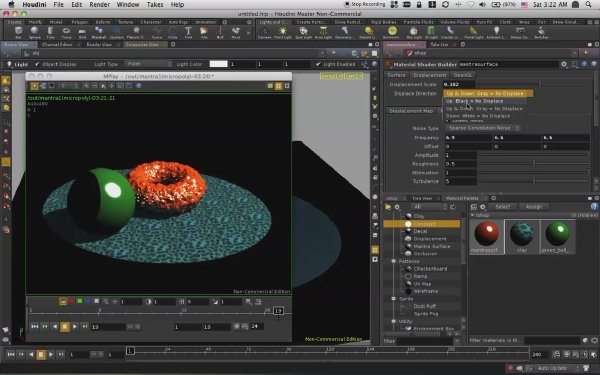Open the Light Type dropdown
600x375 pixels.
click(148, 64)
